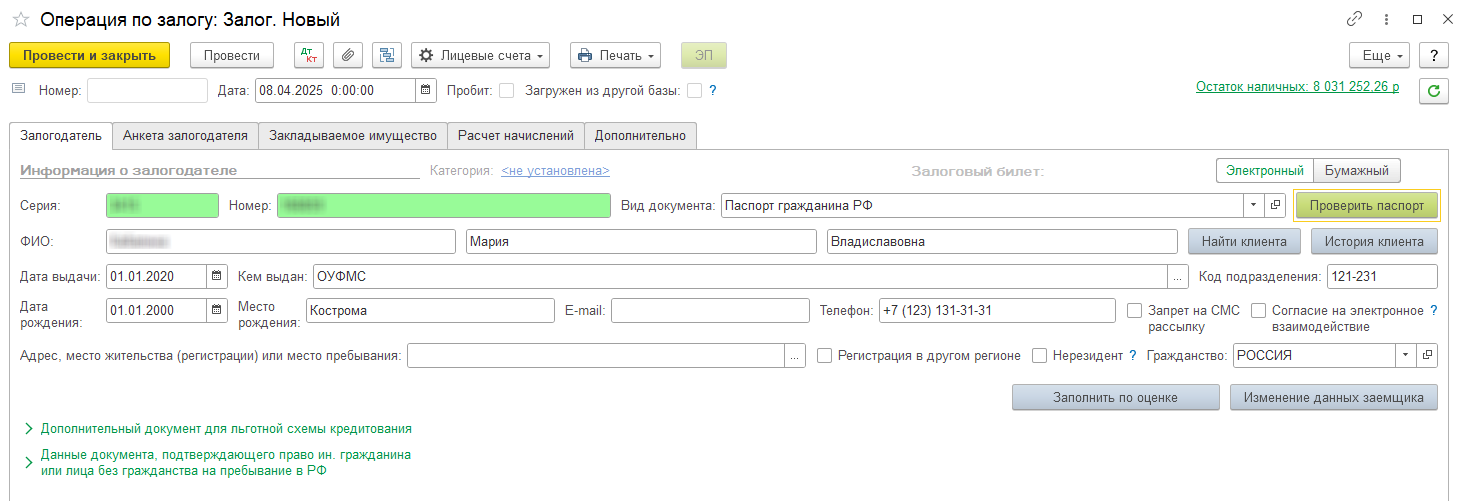
Task: Click Найти клиента button
Action: [1244, 241]
